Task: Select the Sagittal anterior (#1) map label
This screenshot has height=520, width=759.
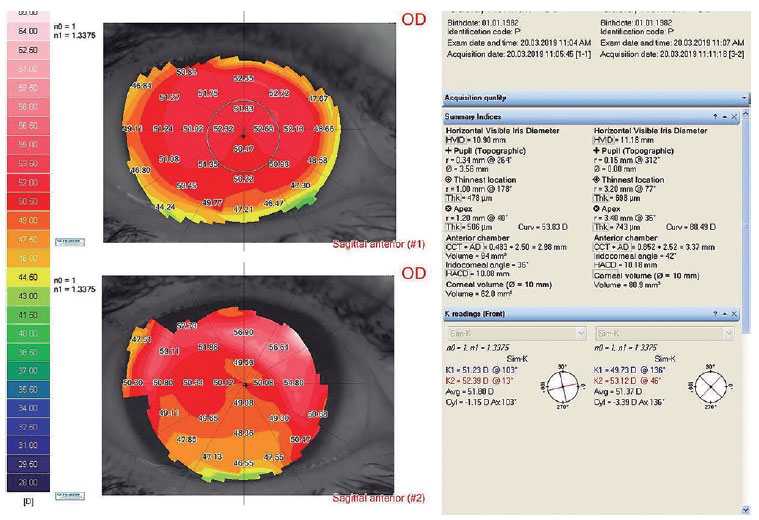Action: click(372, 244)
